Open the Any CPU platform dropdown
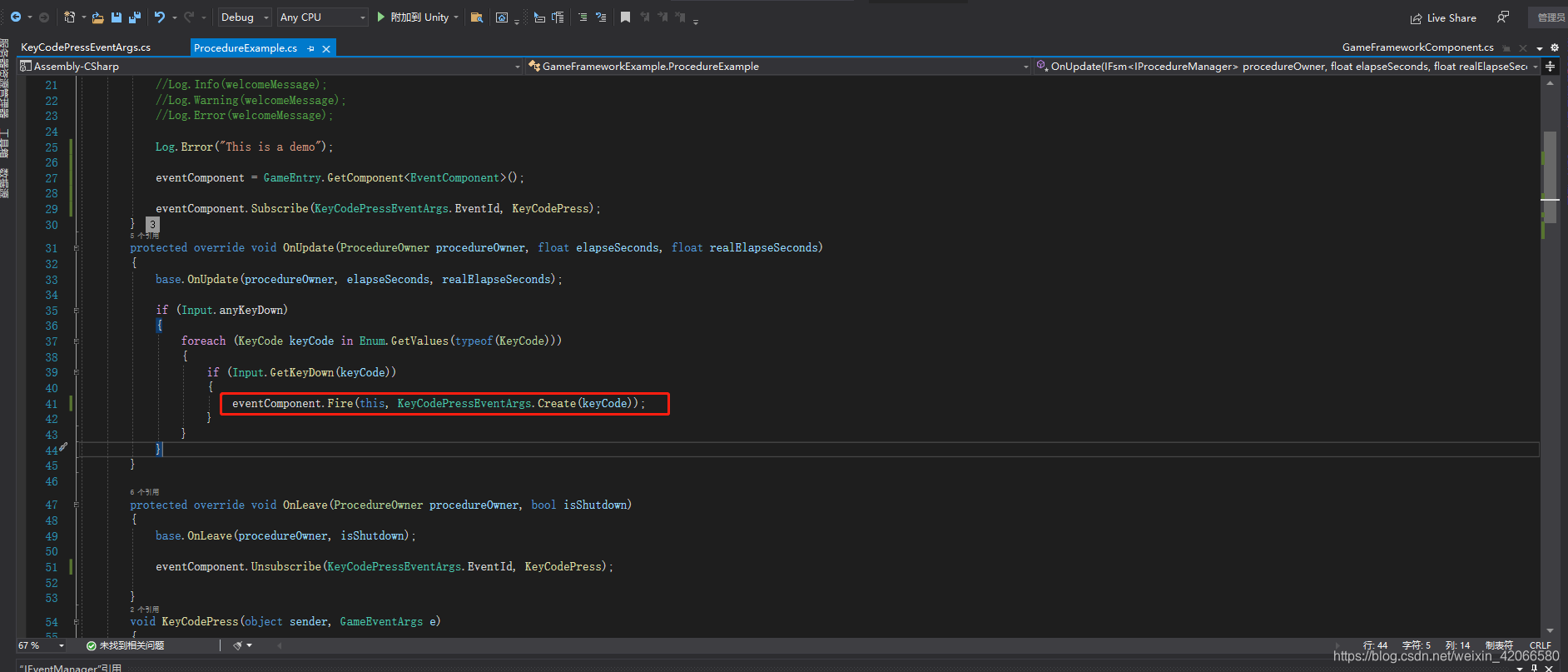Viewport: 1568px width, 672px height. click(x=322, y=17)
